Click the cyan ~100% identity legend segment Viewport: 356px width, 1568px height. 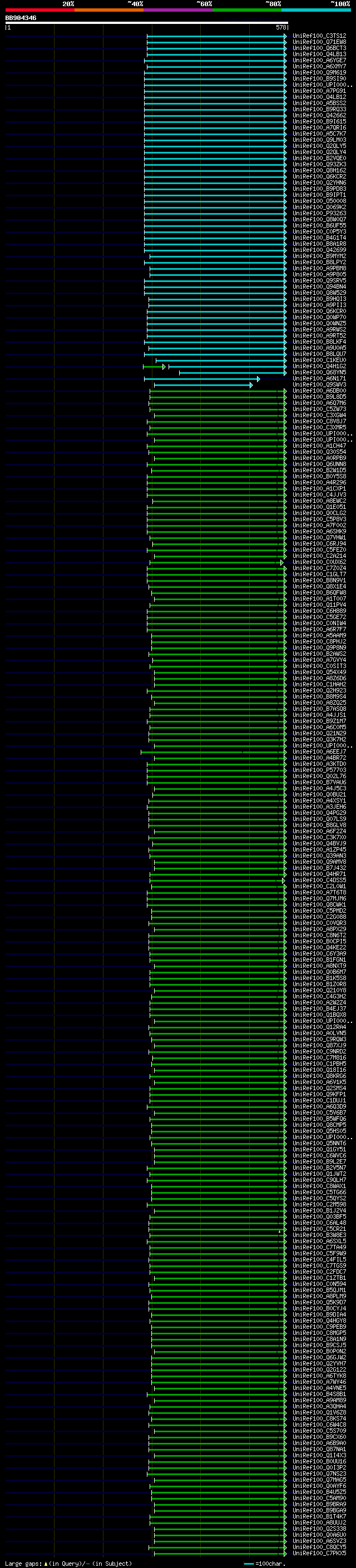[x=317, y=11]
